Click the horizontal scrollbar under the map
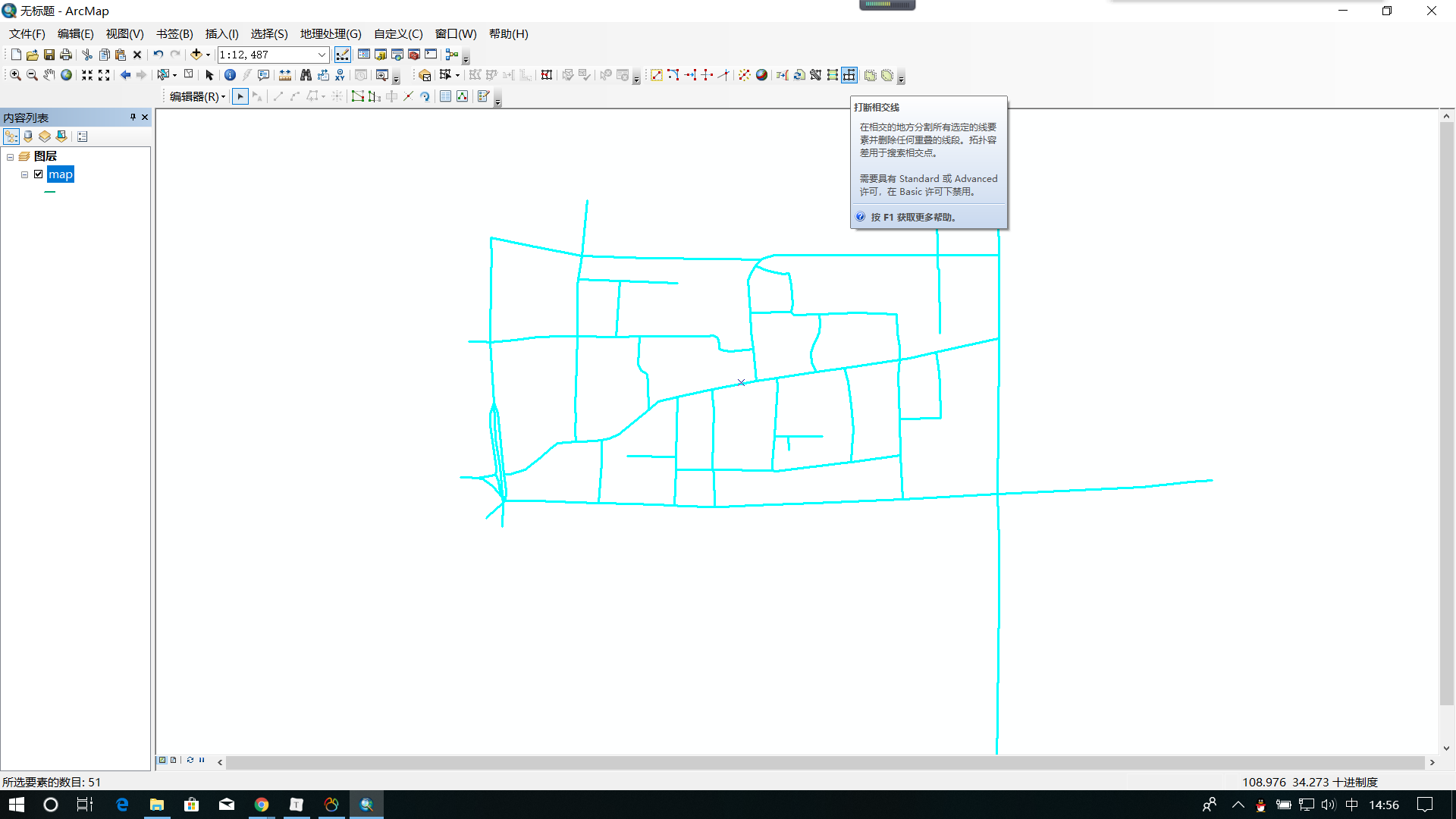Screen dimensions: 1456x819 [825, 762]
